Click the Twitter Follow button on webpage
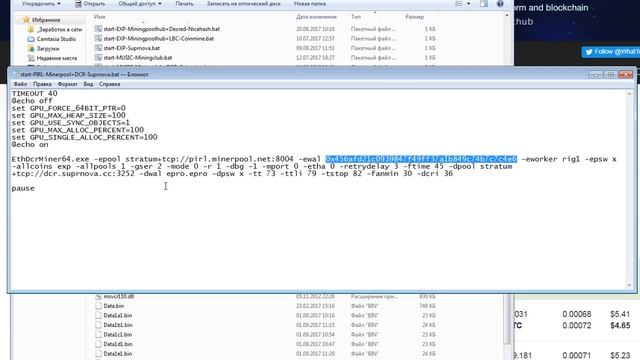The width and height of the screenshot is (640, 360). click(611, 52)
